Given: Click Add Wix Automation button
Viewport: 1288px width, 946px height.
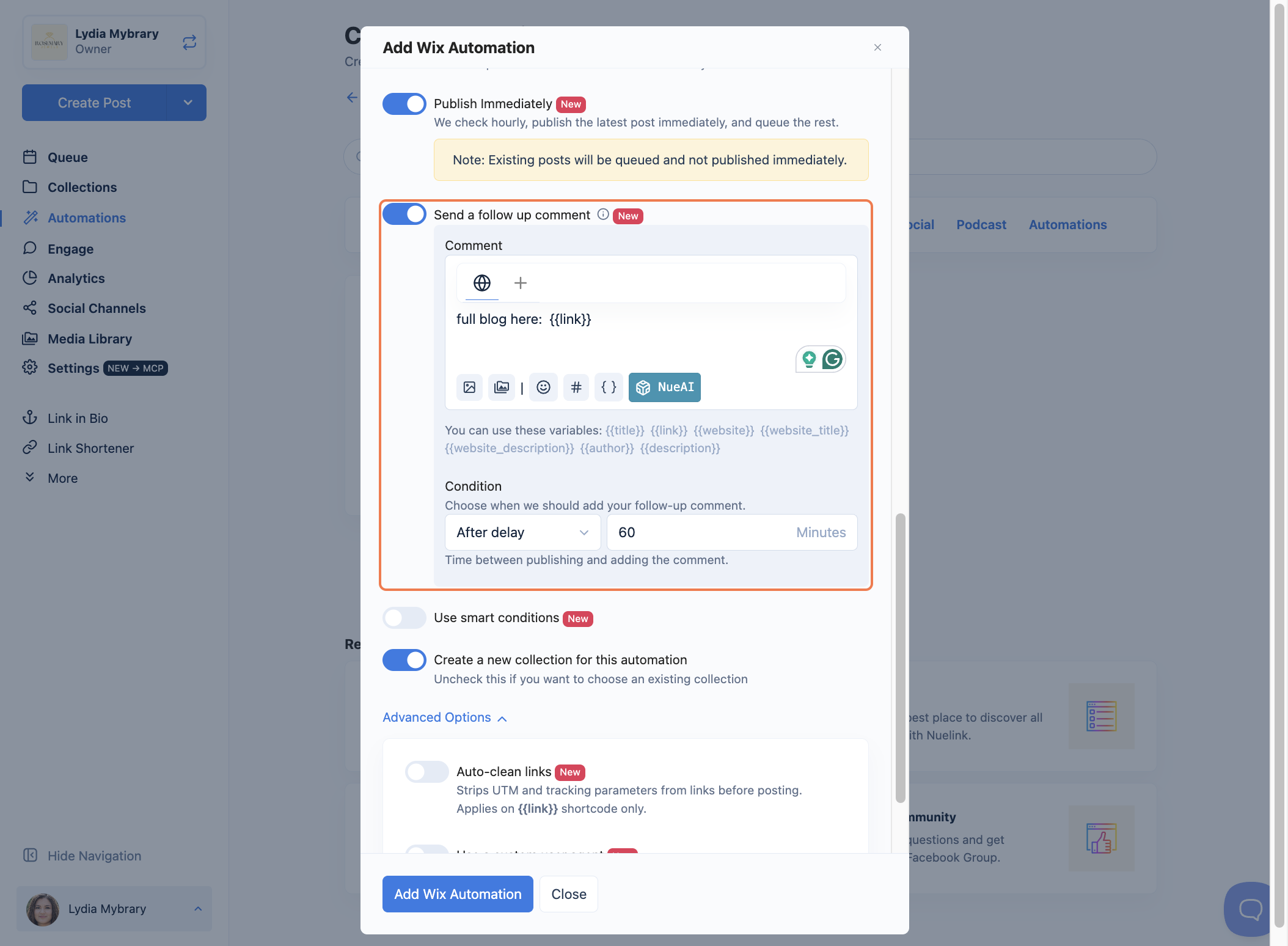Looking at the screenshot, I should click(458, 894).
